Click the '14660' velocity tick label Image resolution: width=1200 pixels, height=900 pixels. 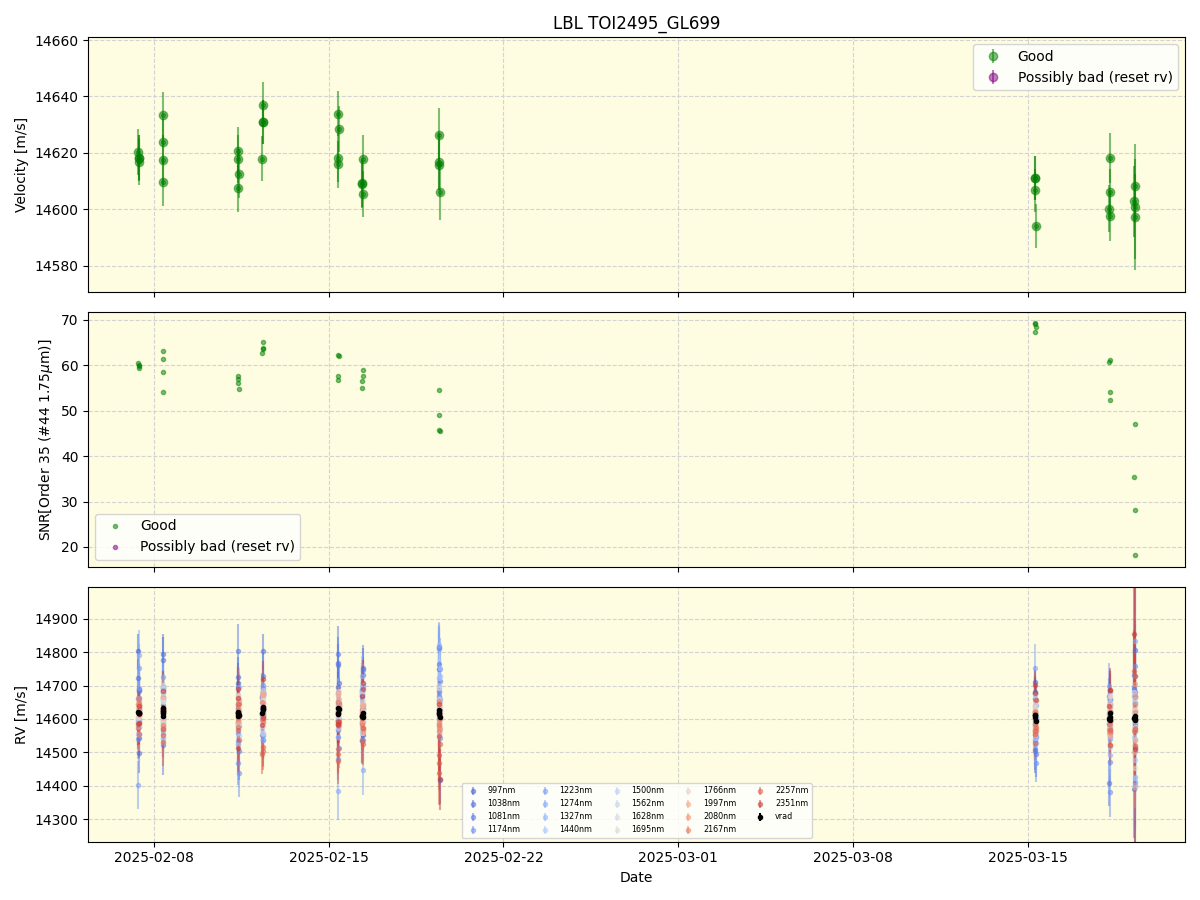(59, 41)
